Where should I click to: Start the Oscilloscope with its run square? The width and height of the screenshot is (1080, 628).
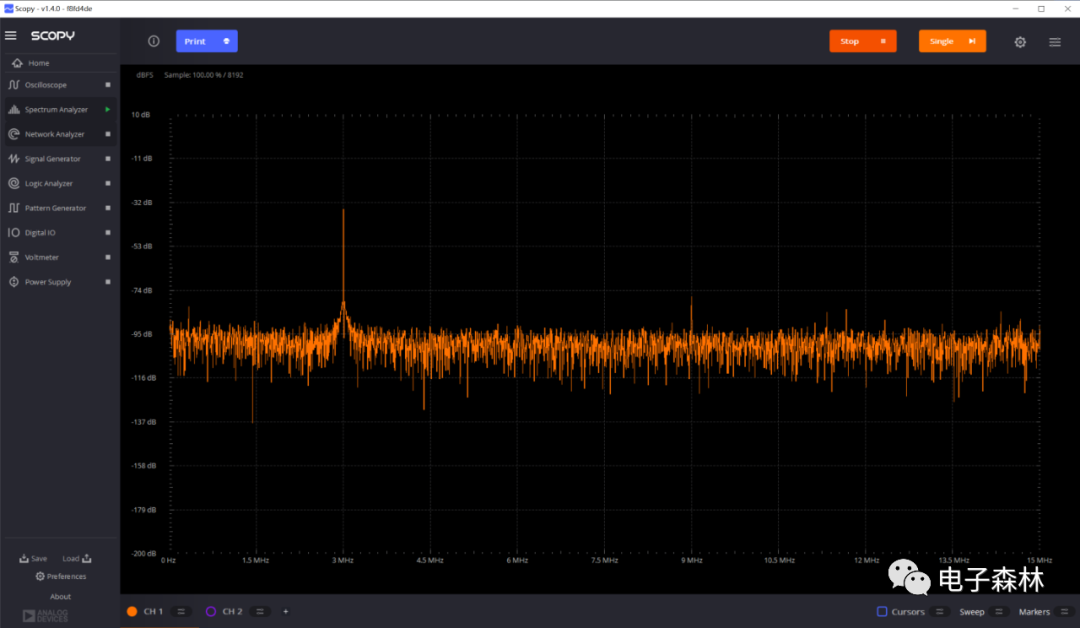point(107,85)
